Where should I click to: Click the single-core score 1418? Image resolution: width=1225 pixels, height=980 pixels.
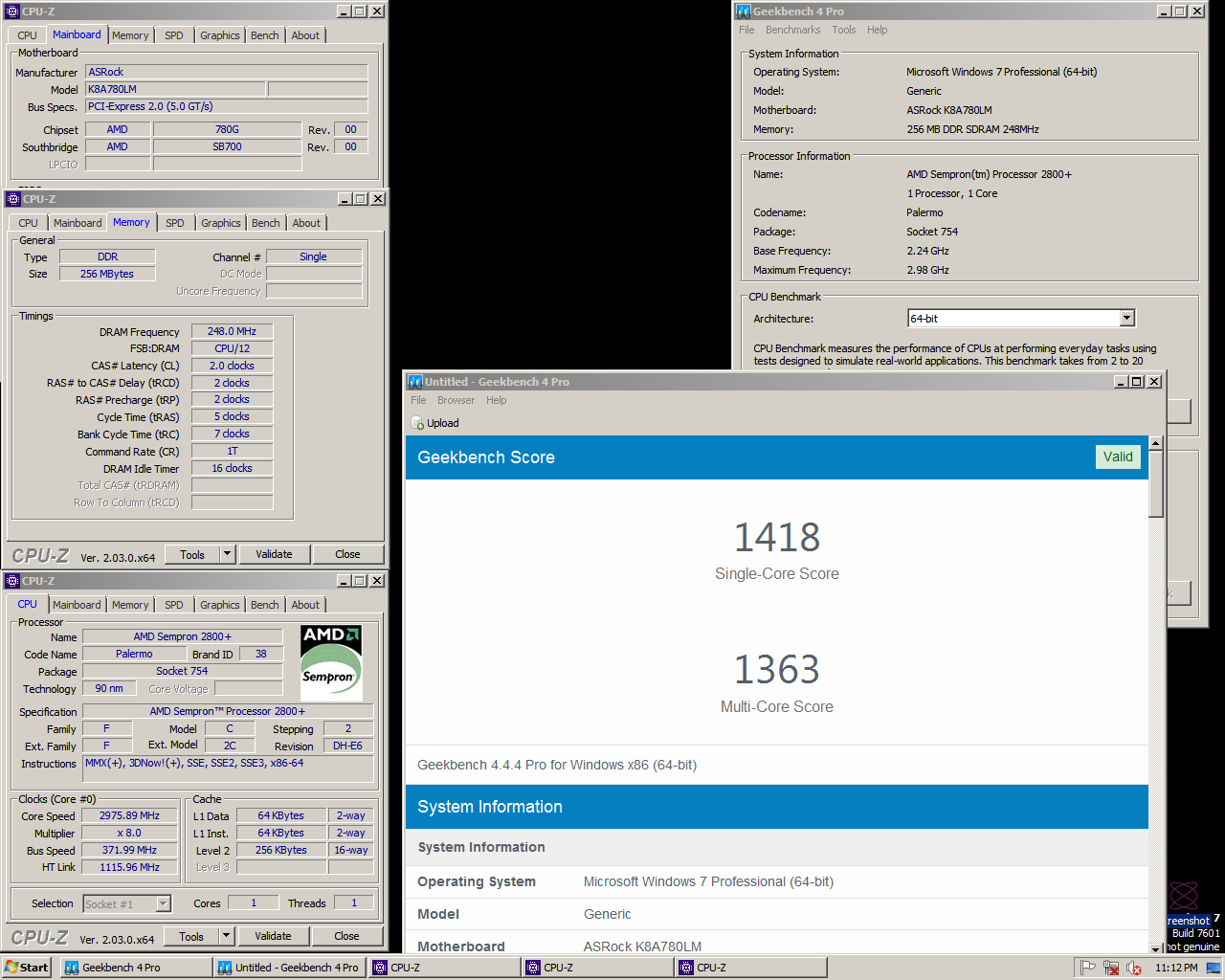777,538
